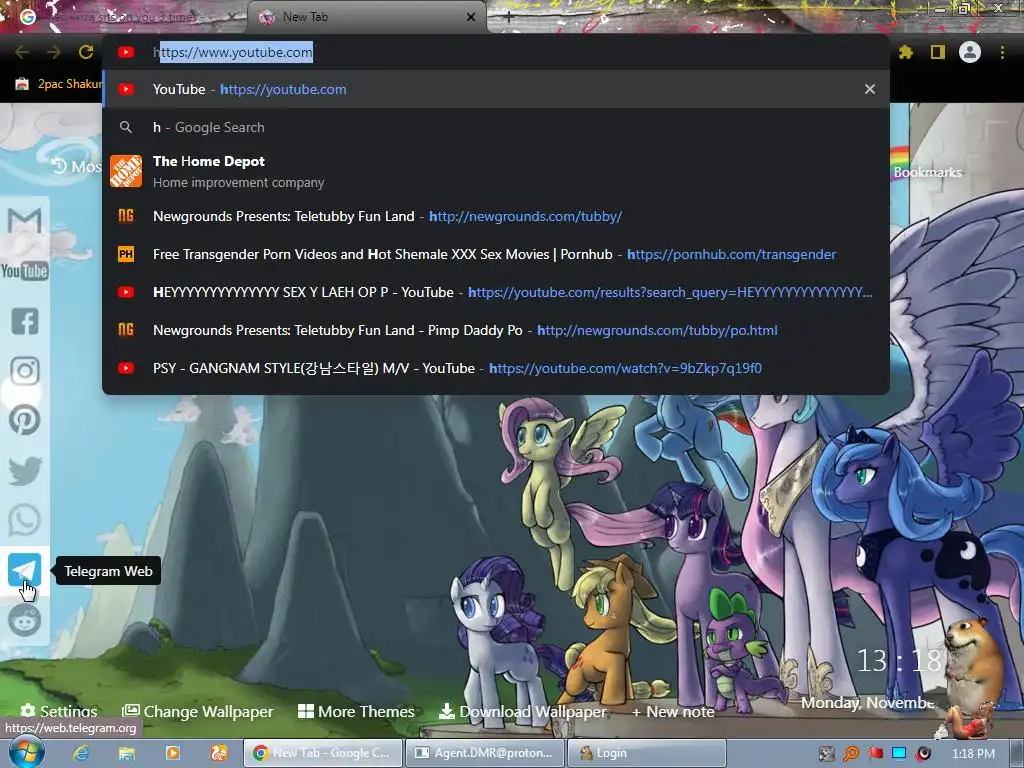
Task: Open Pinterest sidebar shortcut
Action: click(25, 420)
